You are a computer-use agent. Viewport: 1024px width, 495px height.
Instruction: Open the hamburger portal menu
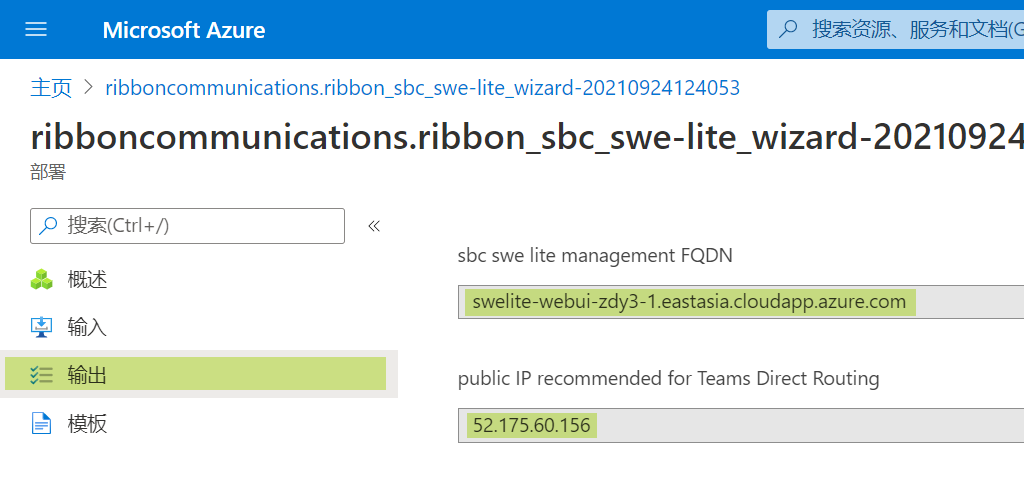point(36,29)
